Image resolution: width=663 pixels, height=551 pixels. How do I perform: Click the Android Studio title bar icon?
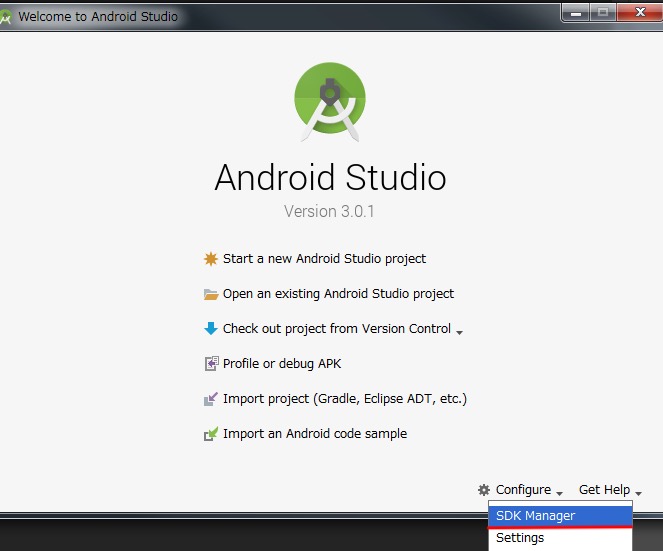5,17
